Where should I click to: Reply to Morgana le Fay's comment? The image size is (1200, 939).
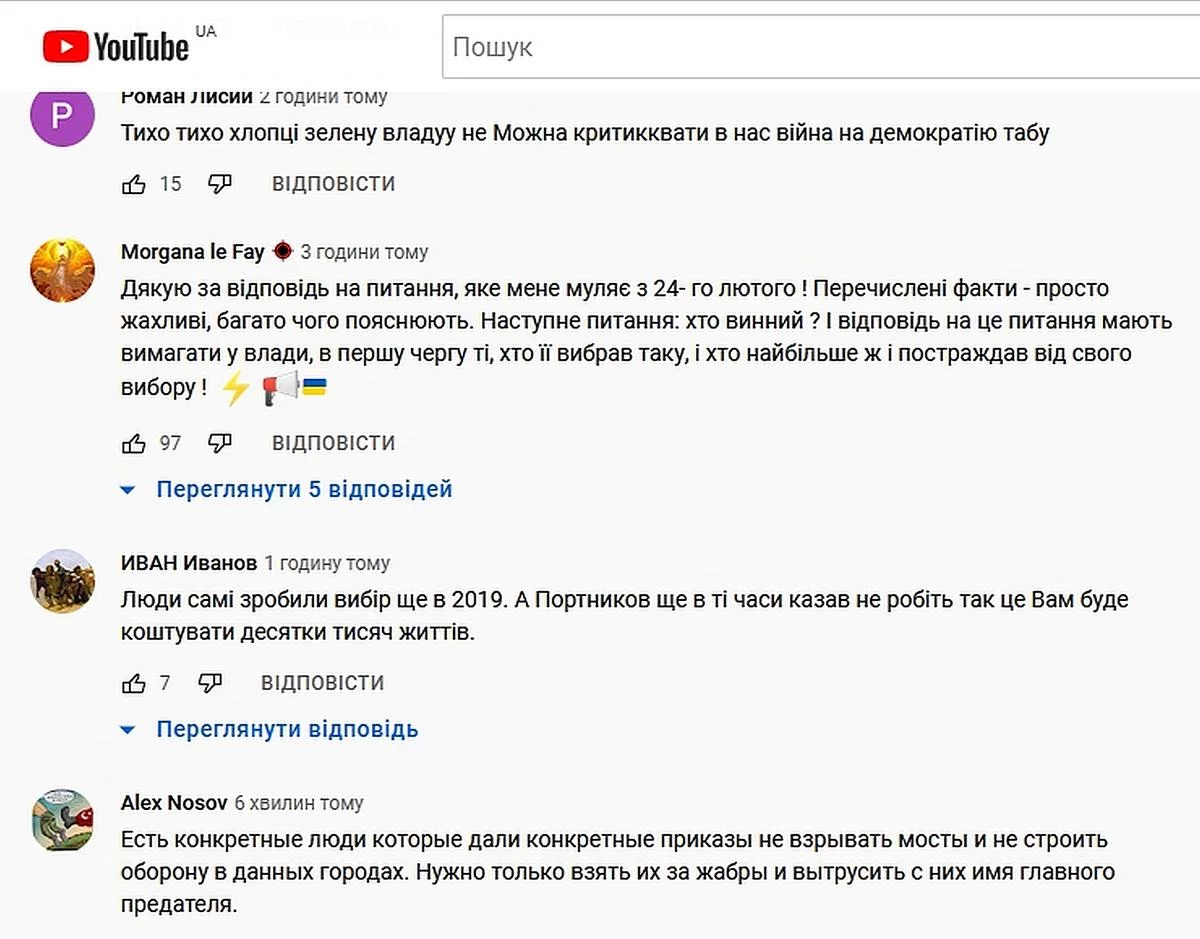(333, 443)
